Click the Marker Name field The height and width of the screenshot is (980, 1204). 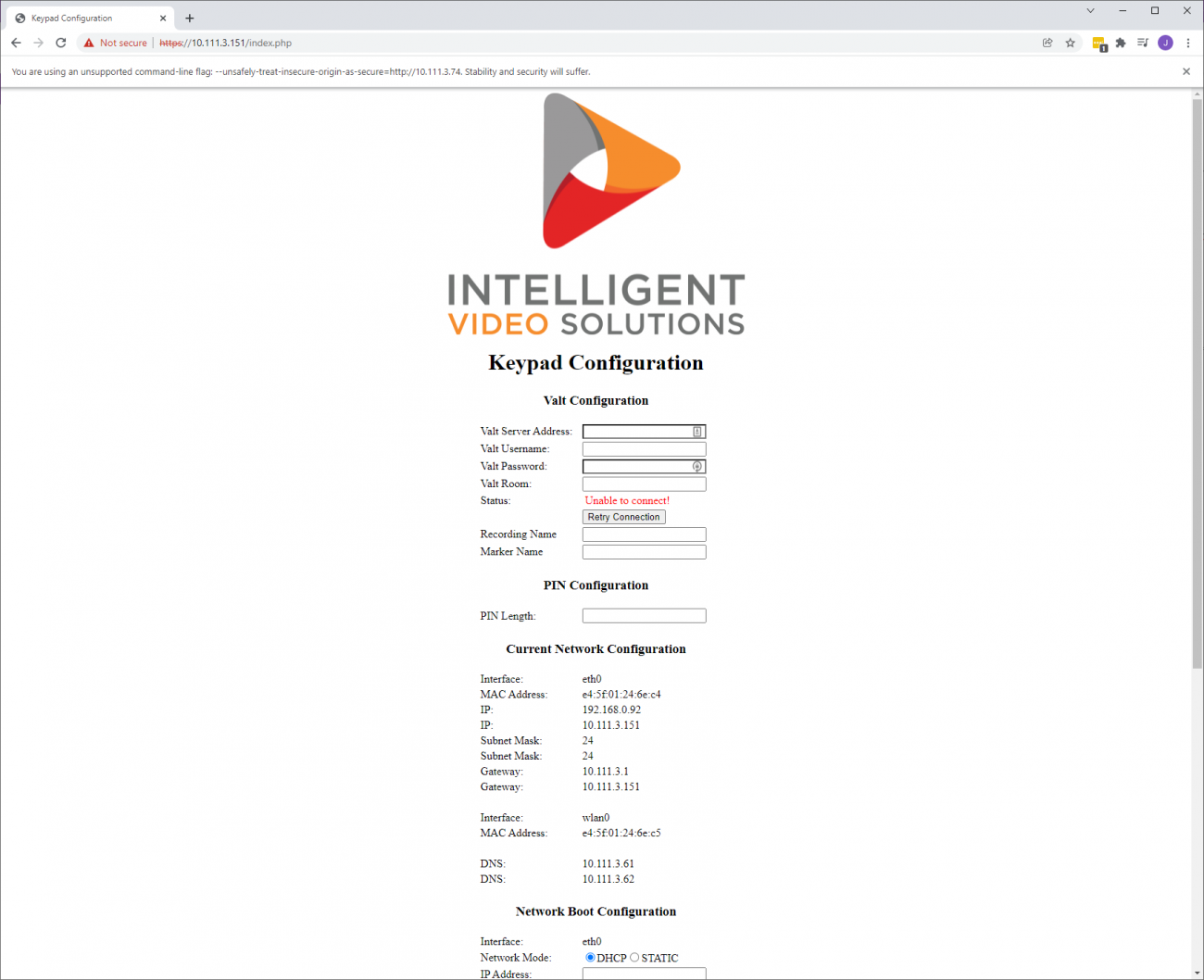(644, 552)
